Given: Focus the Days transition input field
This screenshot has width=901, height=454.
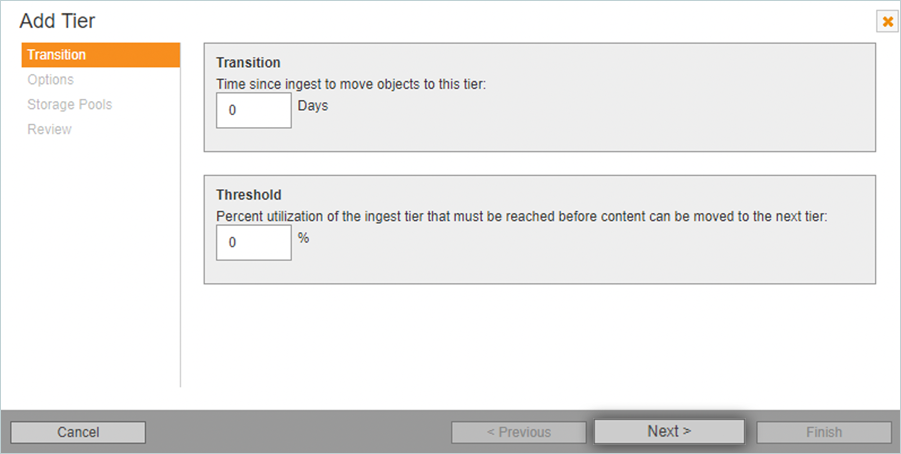Looking at the screenshot, I should (253, 110).
